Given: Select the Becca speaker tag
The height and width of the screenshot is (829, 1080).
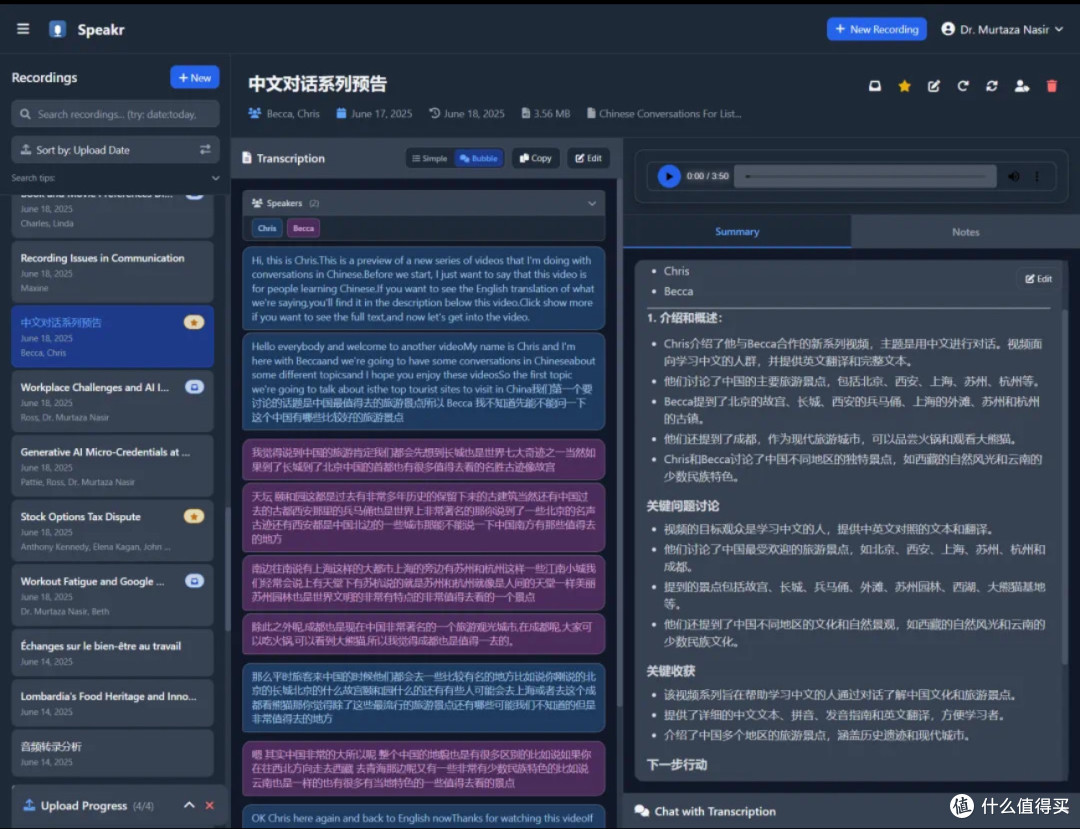Looking at the screenshot, I should pos(303,229).
